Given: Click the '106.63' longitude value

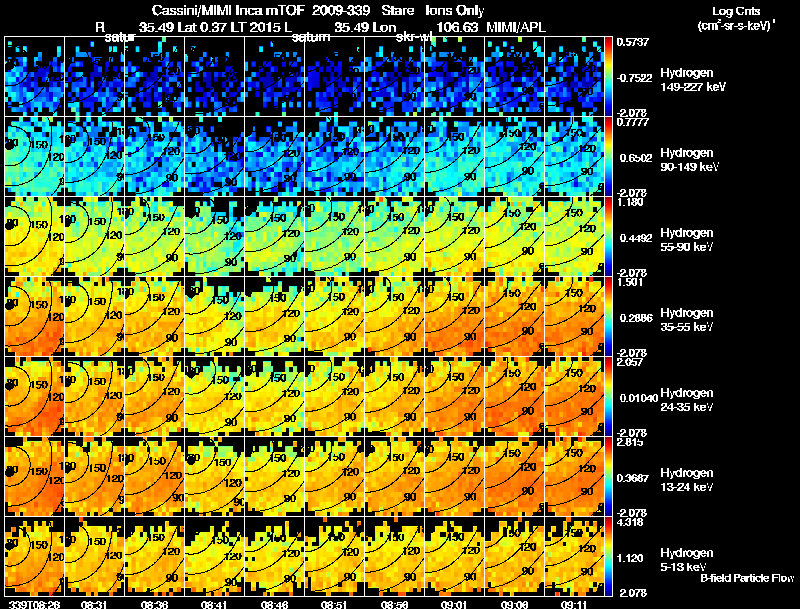Looking at the screenshot, I should [x=458, y=27].
